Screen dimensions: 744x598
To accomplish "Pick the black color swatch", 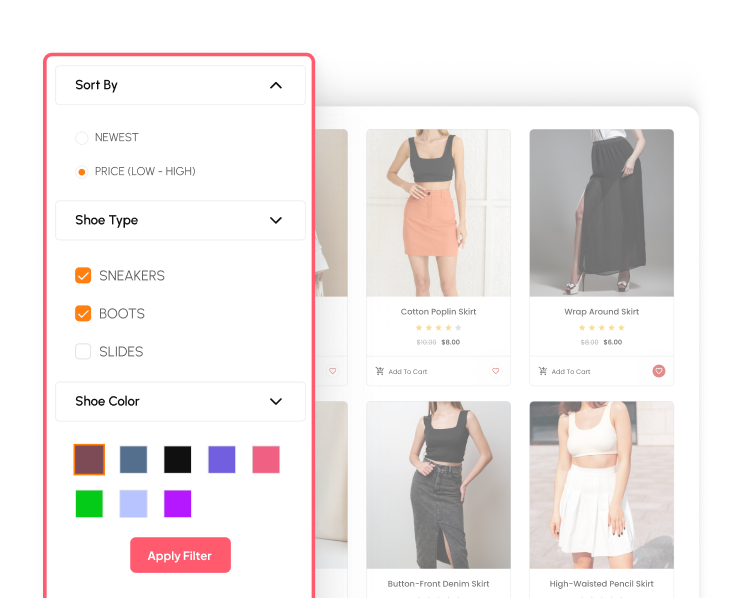I will [x=177, y=459].
